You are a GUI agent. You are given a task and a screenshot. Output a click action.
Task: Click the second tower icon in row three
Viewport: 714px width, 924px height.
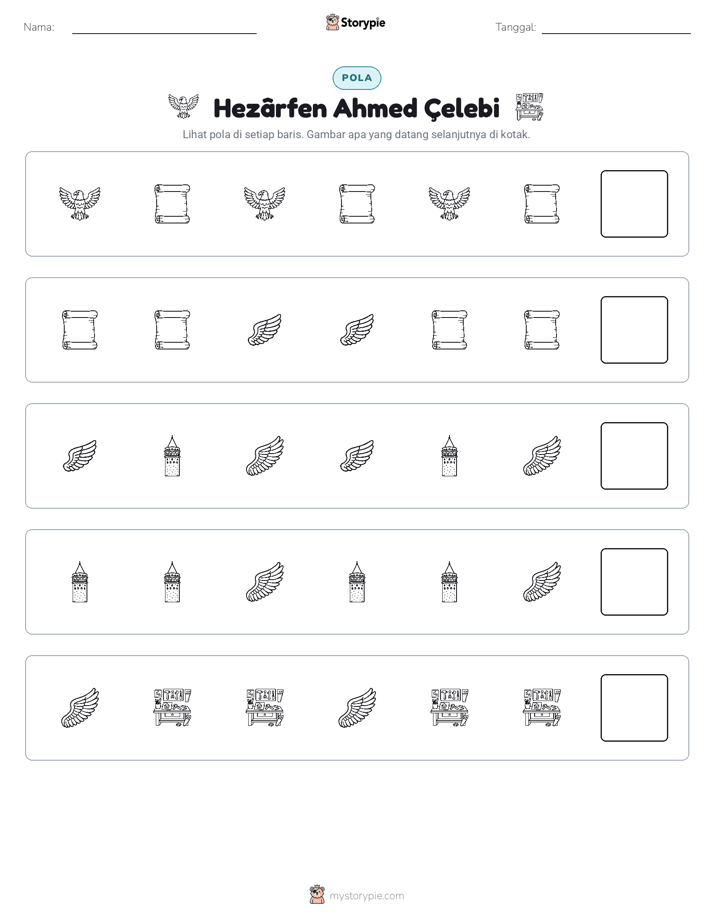click(x=449, y=456)
